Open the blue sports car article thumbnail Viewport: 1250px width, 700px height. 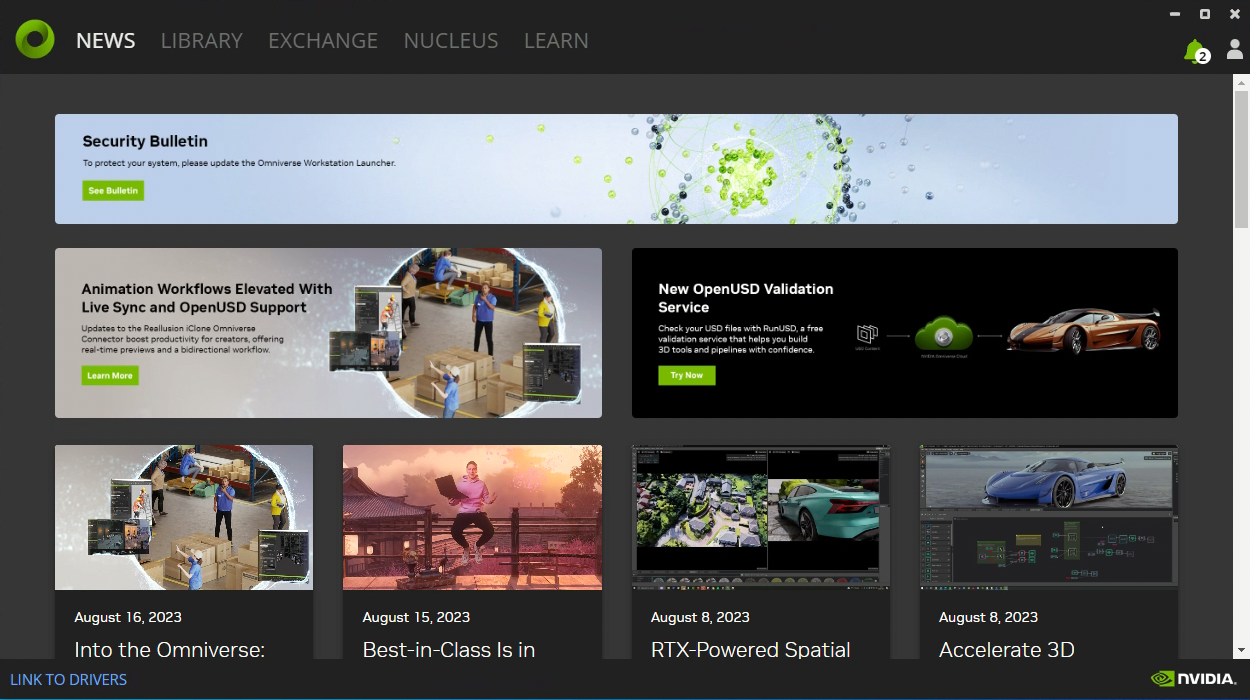click(1049, 518)
